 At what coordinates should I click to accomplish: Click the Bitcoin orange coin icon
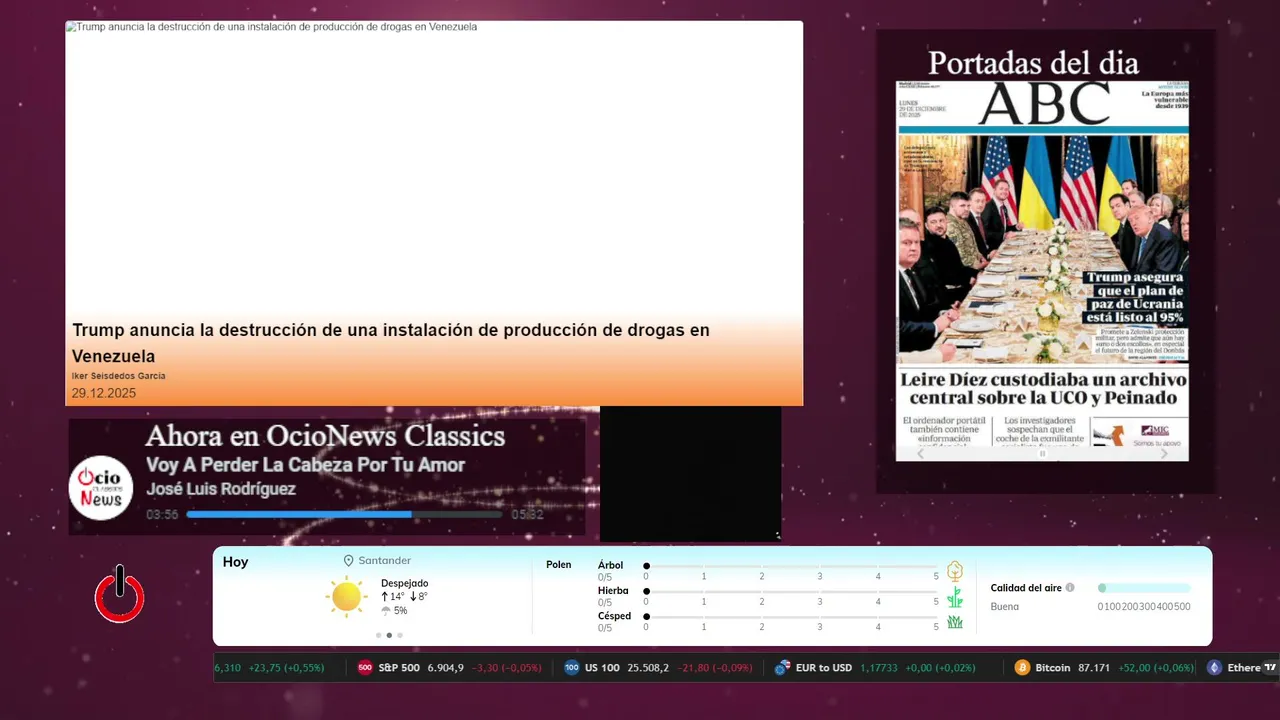(x=1022, y=667)
